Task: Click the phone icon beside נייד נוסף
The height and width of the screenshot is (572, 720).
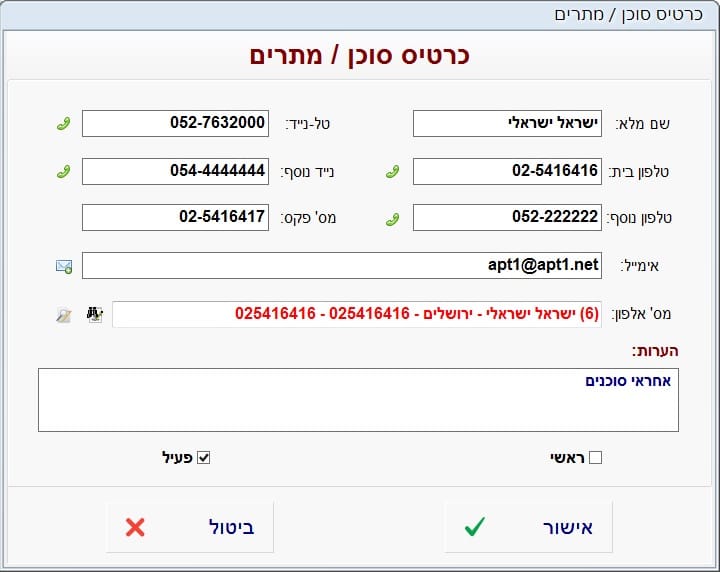Action: click(x=63, y=171)
